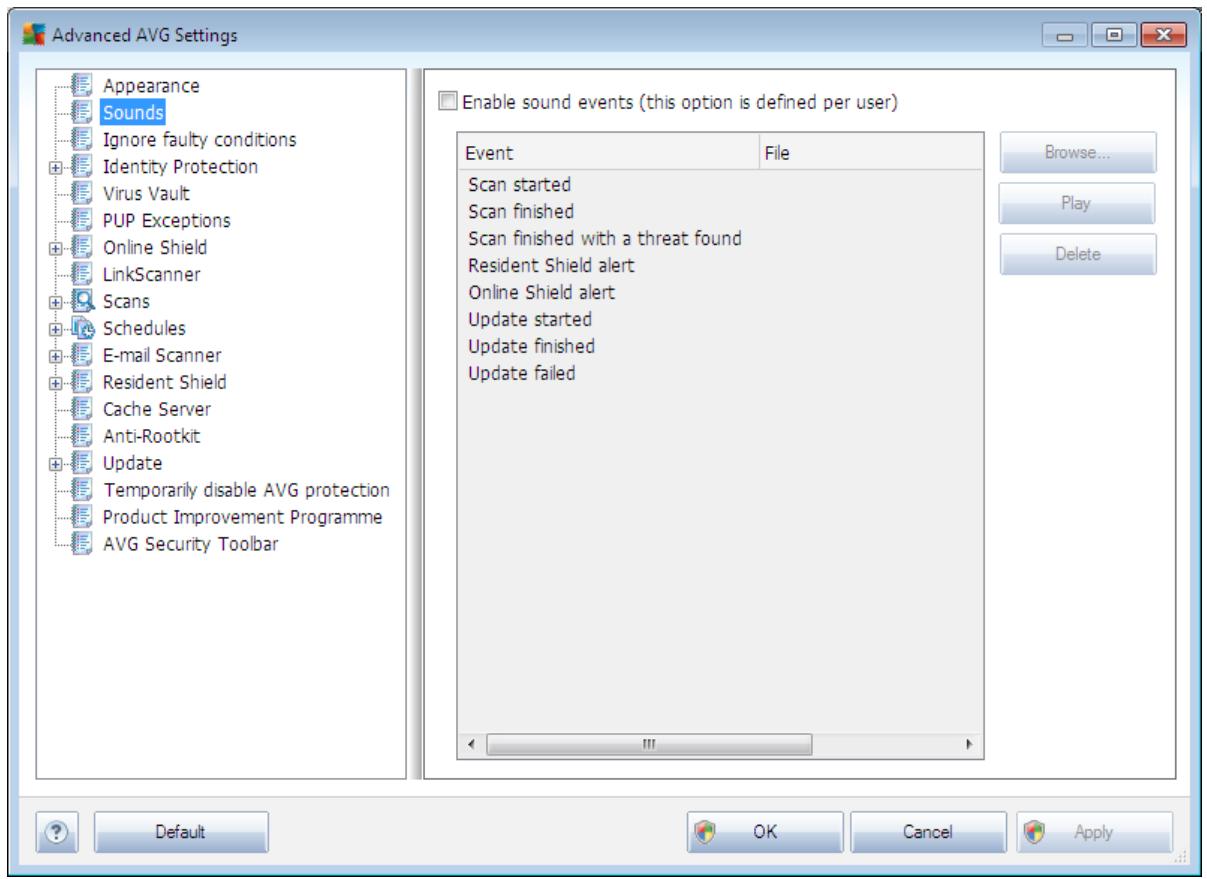1207x879 pixels.
Task: Select the Update started event
Action: [x=530, y=320]
